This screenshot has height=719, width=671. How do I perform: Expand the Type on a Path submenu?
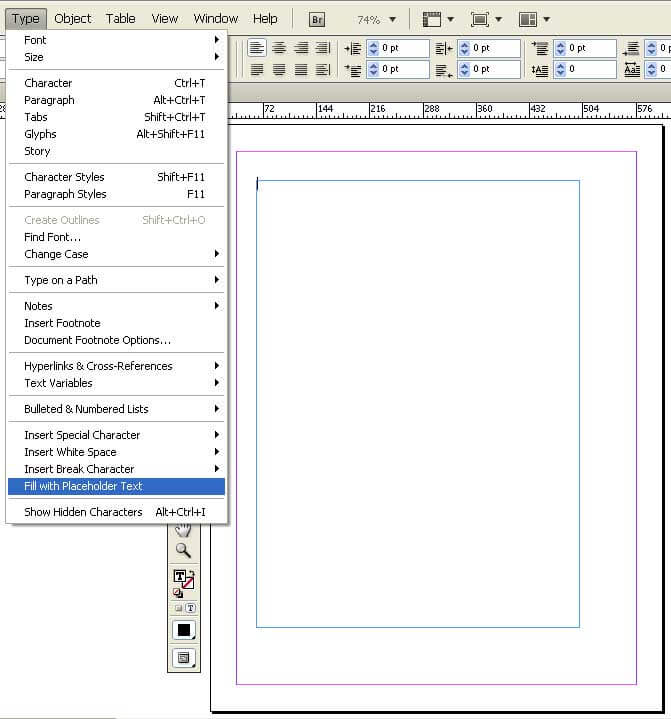(x=116, y=280)
